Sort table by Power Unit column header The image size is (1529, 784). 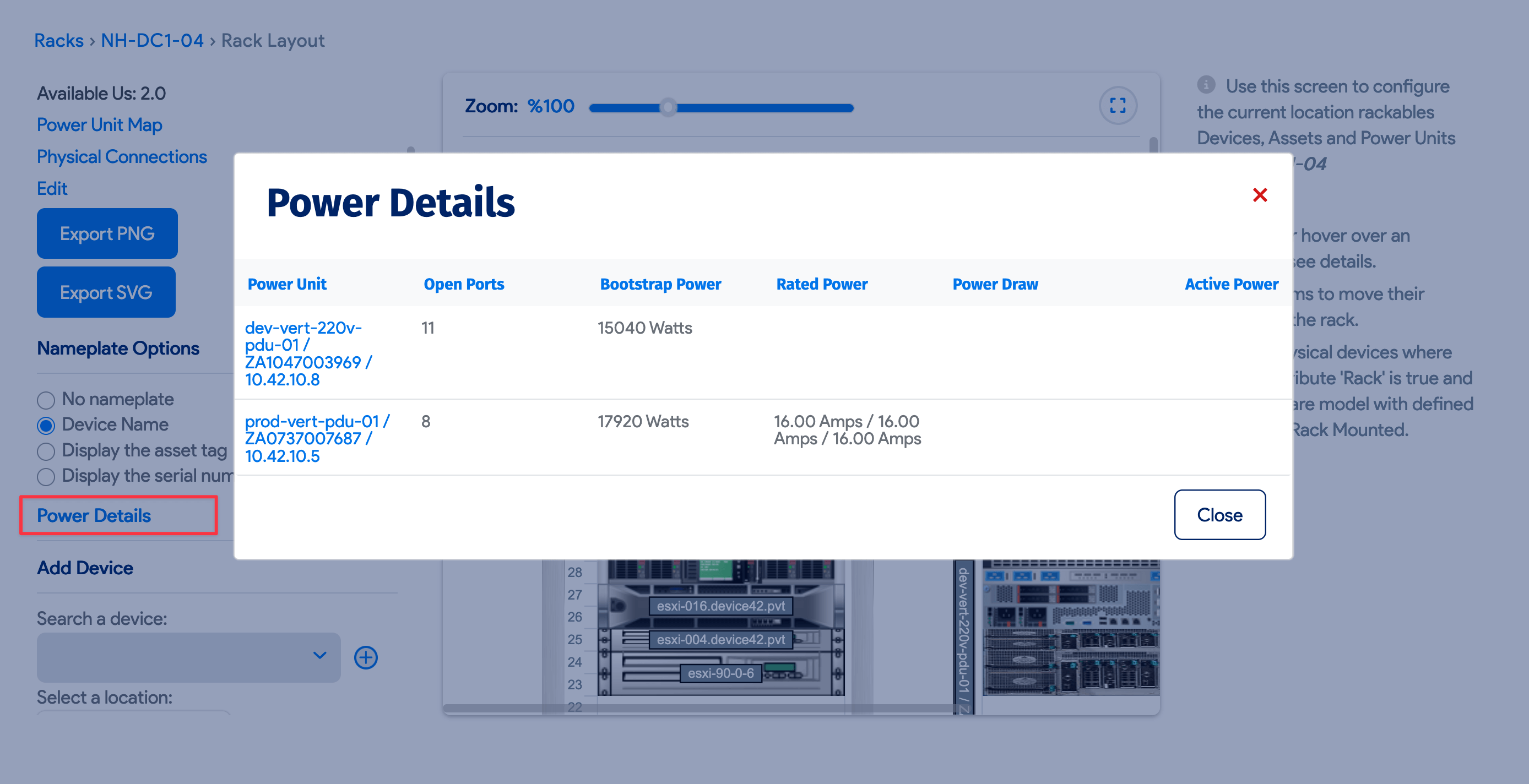[x=286, y=284]
